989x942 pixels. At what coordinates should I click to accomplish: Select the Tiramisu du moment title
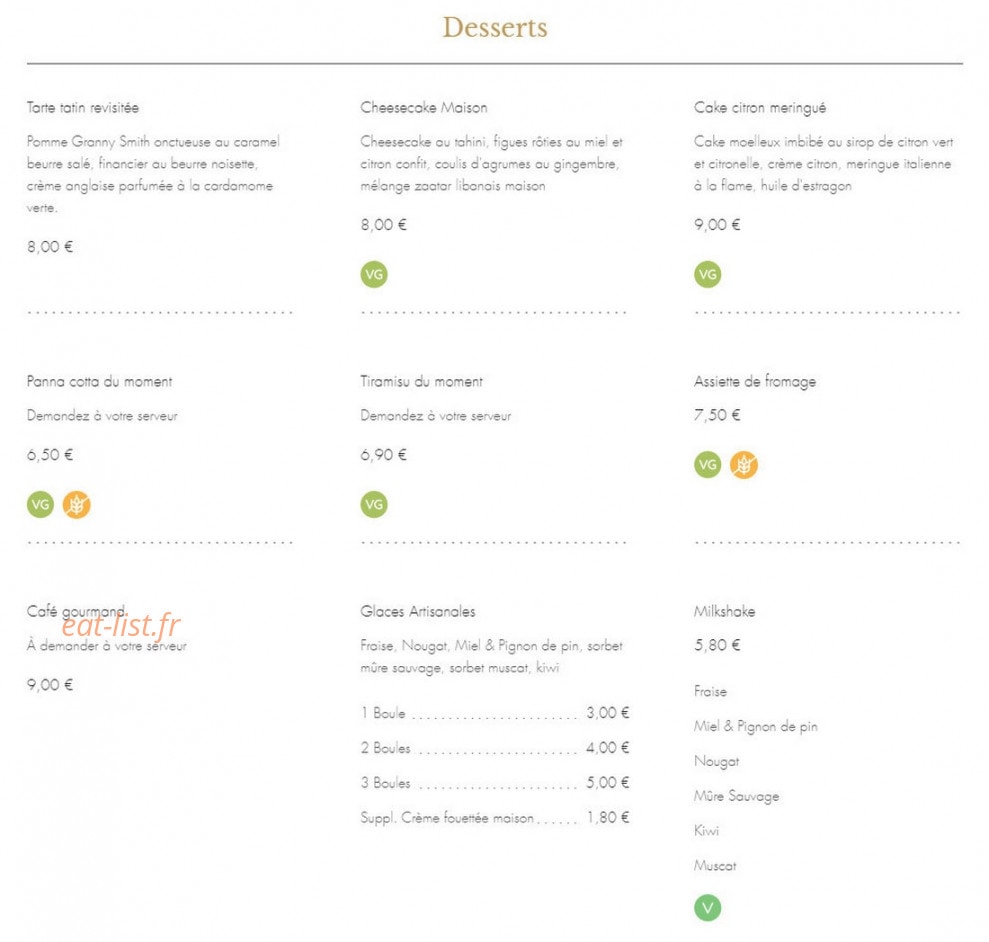421,382
